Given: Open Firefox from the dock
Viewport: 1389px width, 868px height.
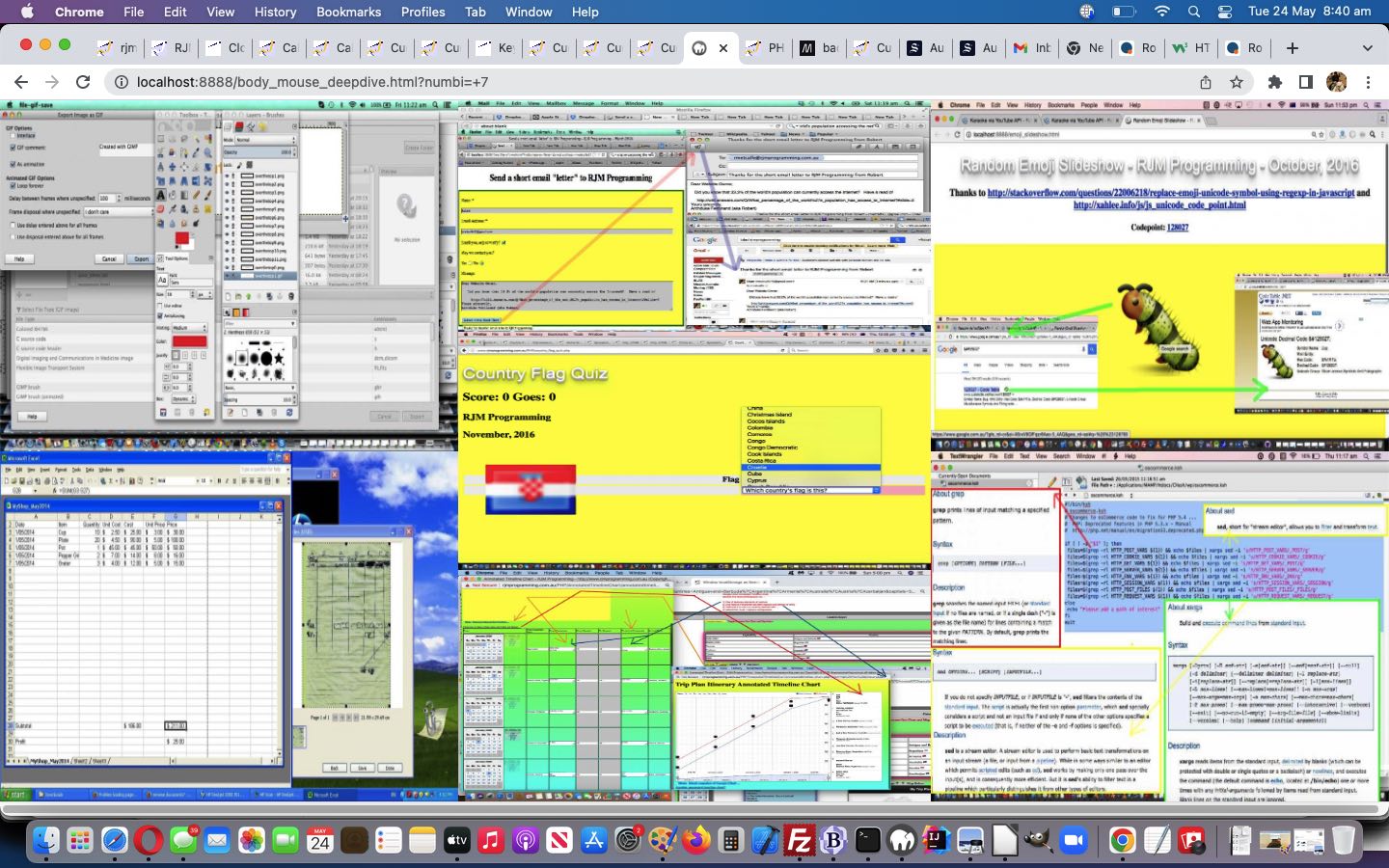Looking at the screenshot, I should pyautogui.click(x=695, y=841).
